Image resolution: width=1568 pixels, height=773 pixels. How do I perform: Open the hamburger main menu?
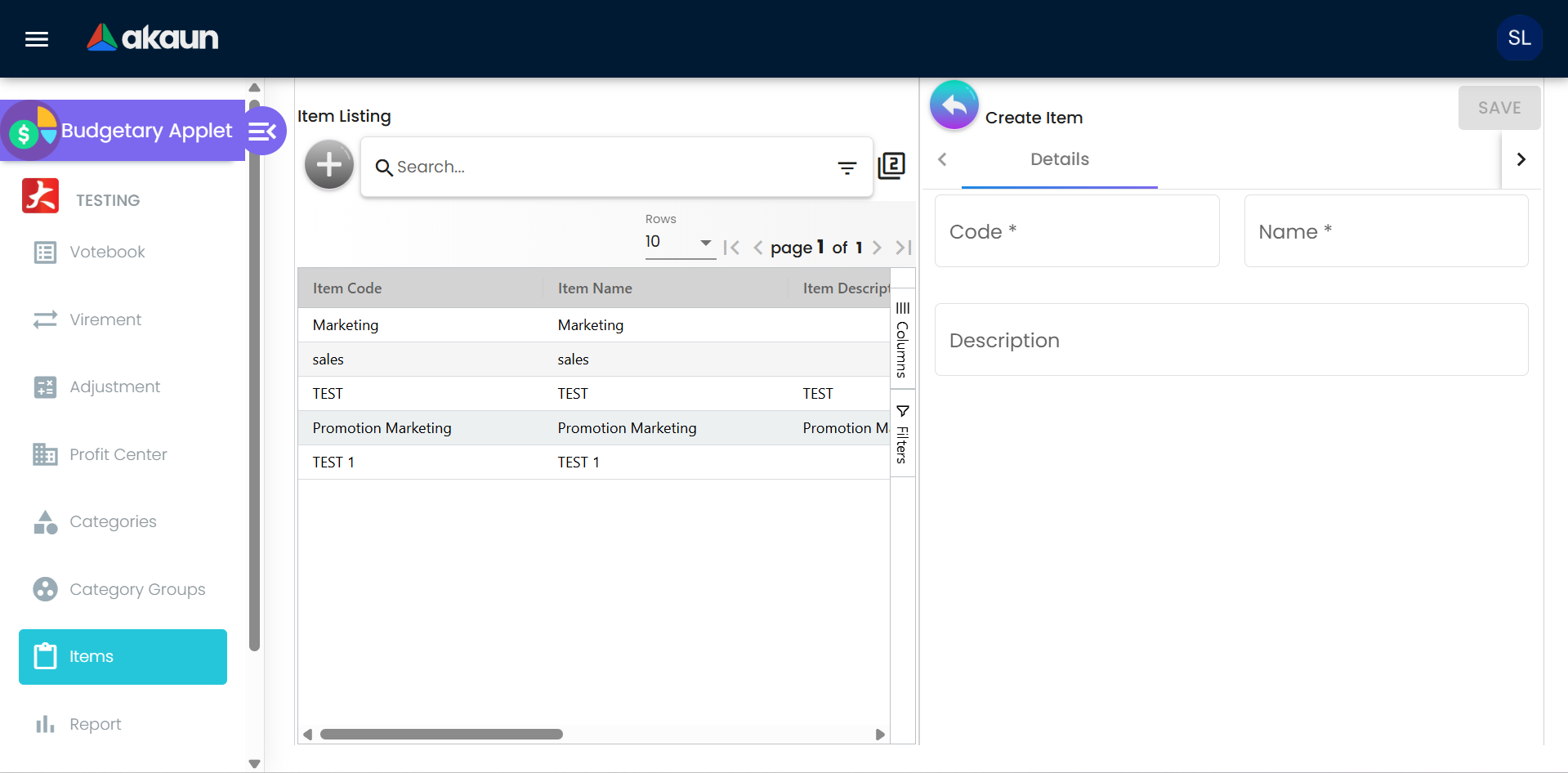(37, 39)
